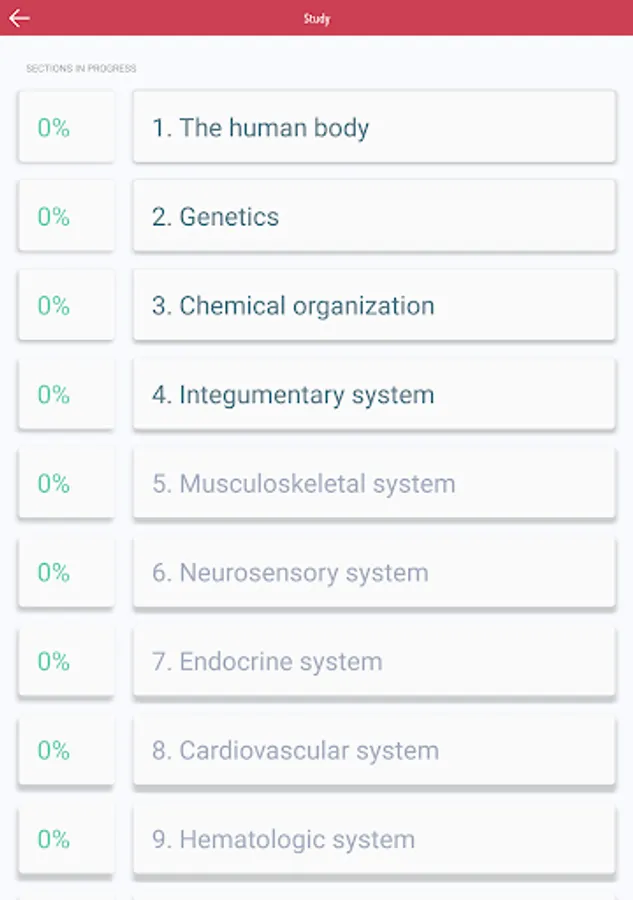
Task: Select 5. Musculoskeletal system section
Action: [x=373, y=483]
